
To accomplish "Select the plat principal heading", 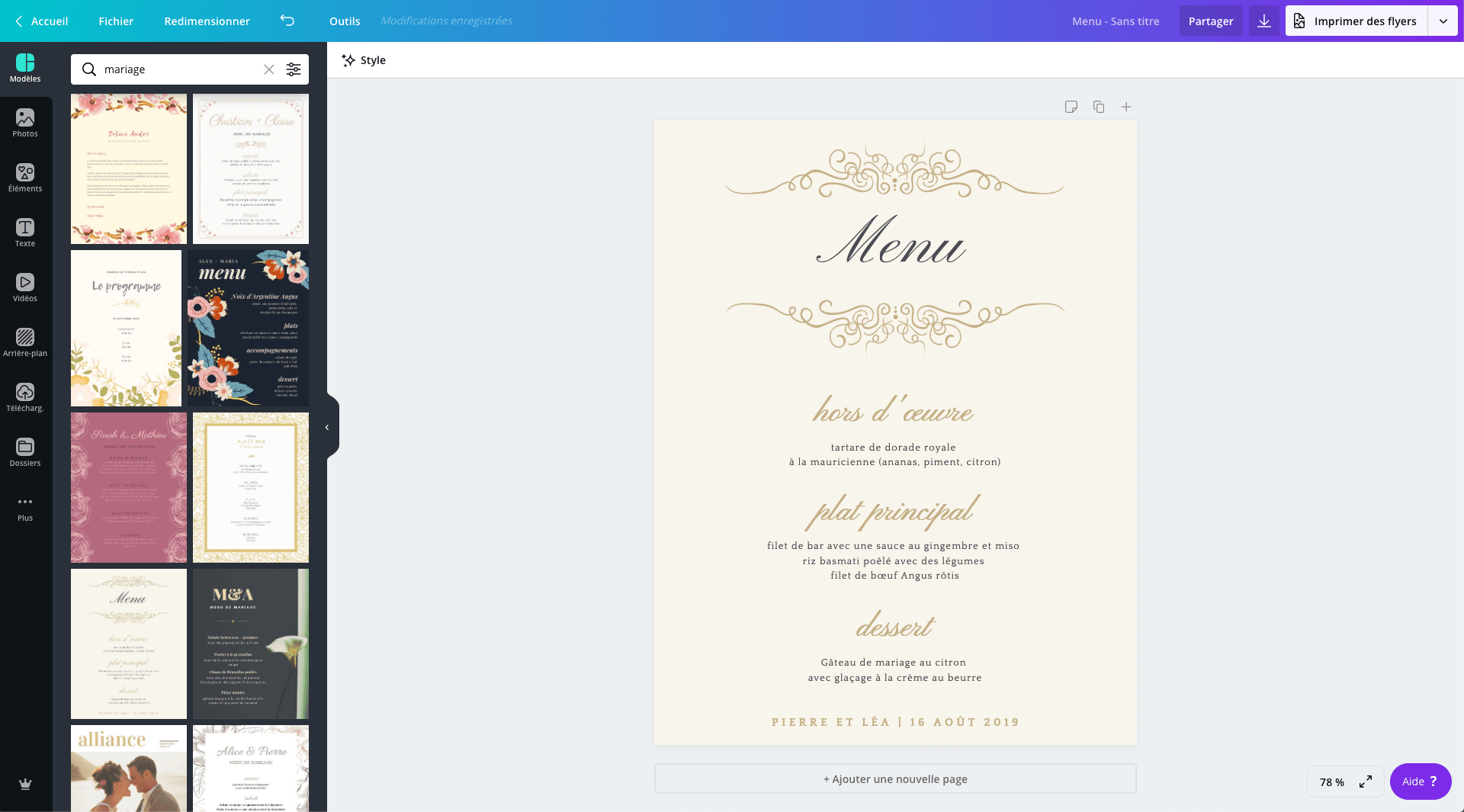I will pyautogui.click(x=893, y=511).
